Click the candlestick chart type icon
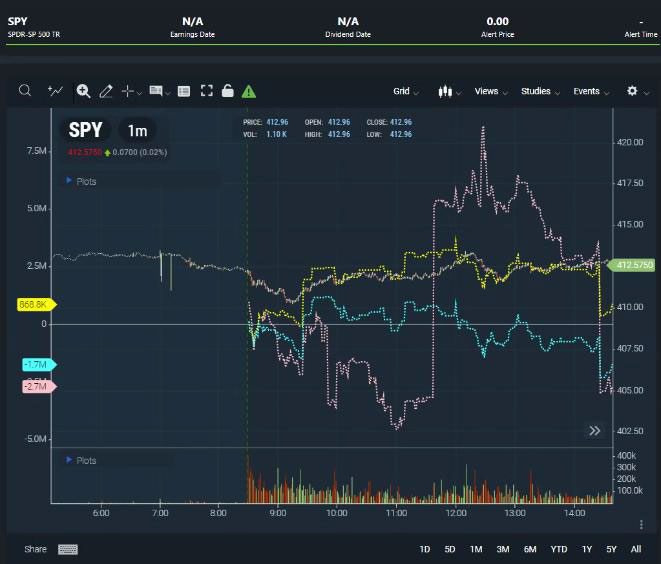 tap(445, 91)
